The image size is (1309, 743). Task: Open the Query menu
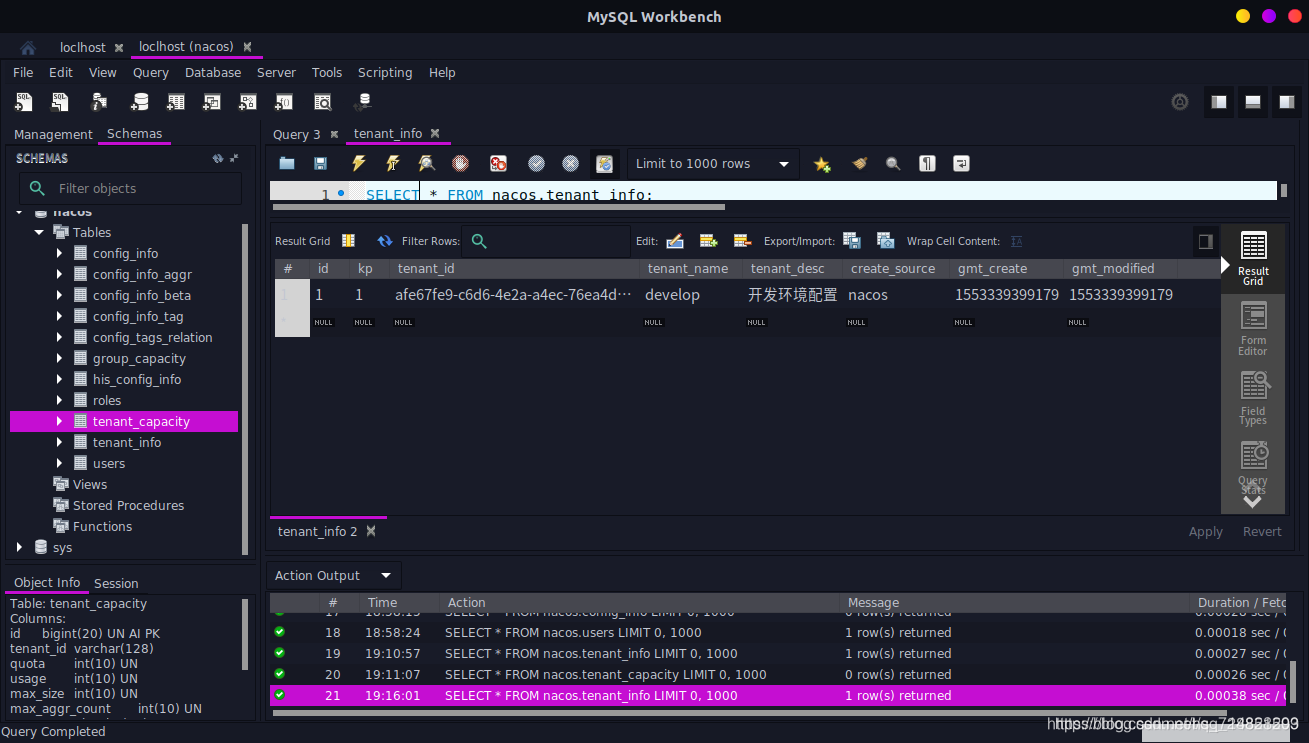(151, 72)
